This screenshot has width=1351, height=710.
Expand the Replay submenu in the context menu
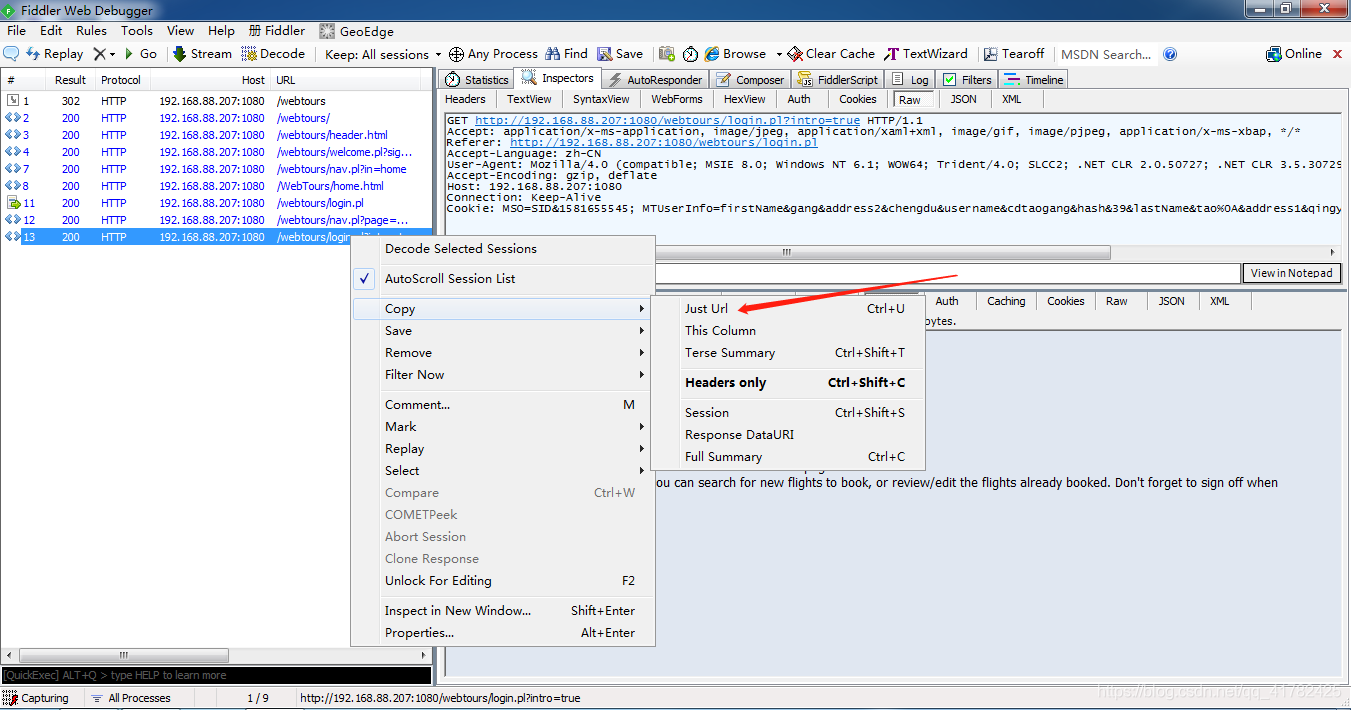click(502, 449)
